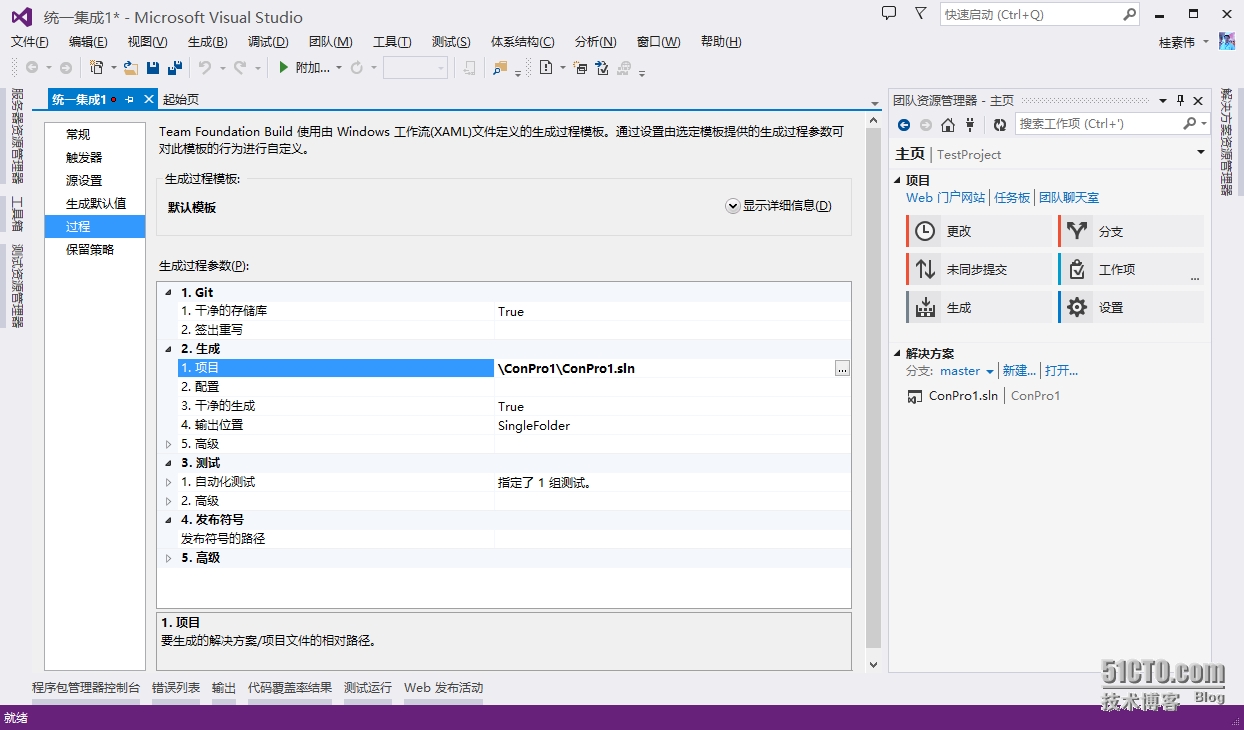Click the ConPro1.sln solution entry

click(963, 396)
